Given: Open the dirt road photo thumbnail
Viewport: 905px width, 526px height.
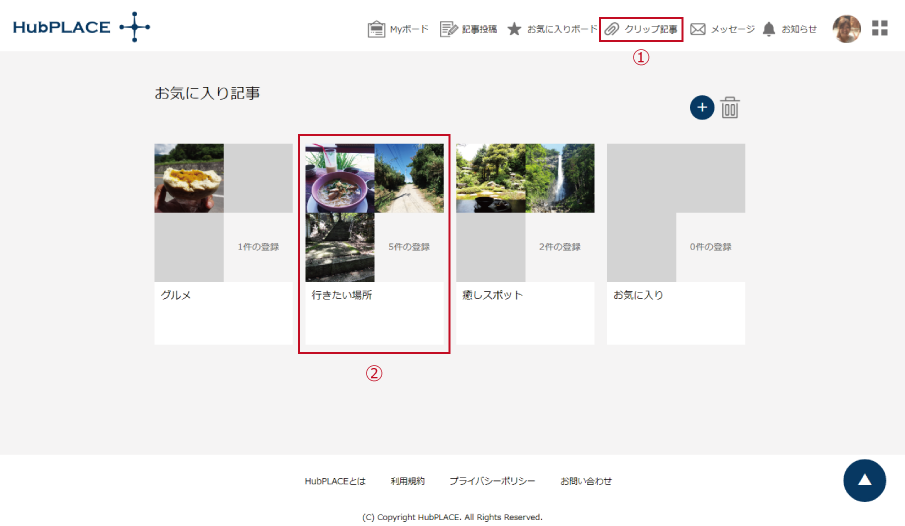Looking at the screenshot, I should point(409,178).
